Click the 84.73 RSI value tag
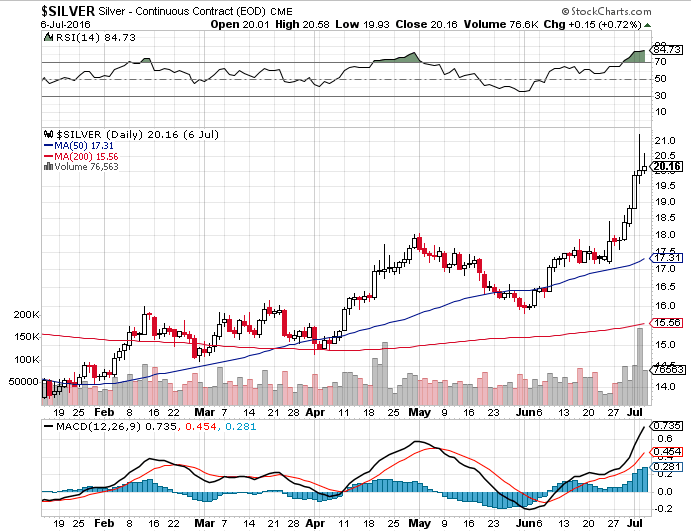This screenshot has height=532, width=691. tap(665, 48)
